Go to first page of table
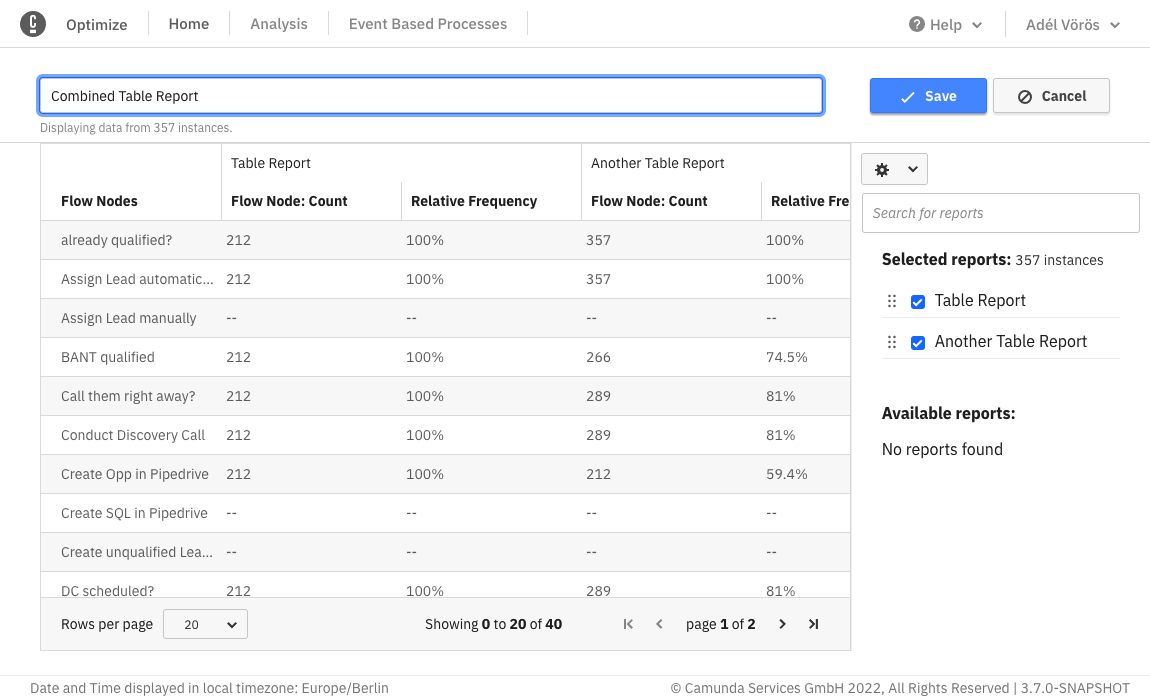1150x700 pixels. pyautogui.click(x=628, y=624)
